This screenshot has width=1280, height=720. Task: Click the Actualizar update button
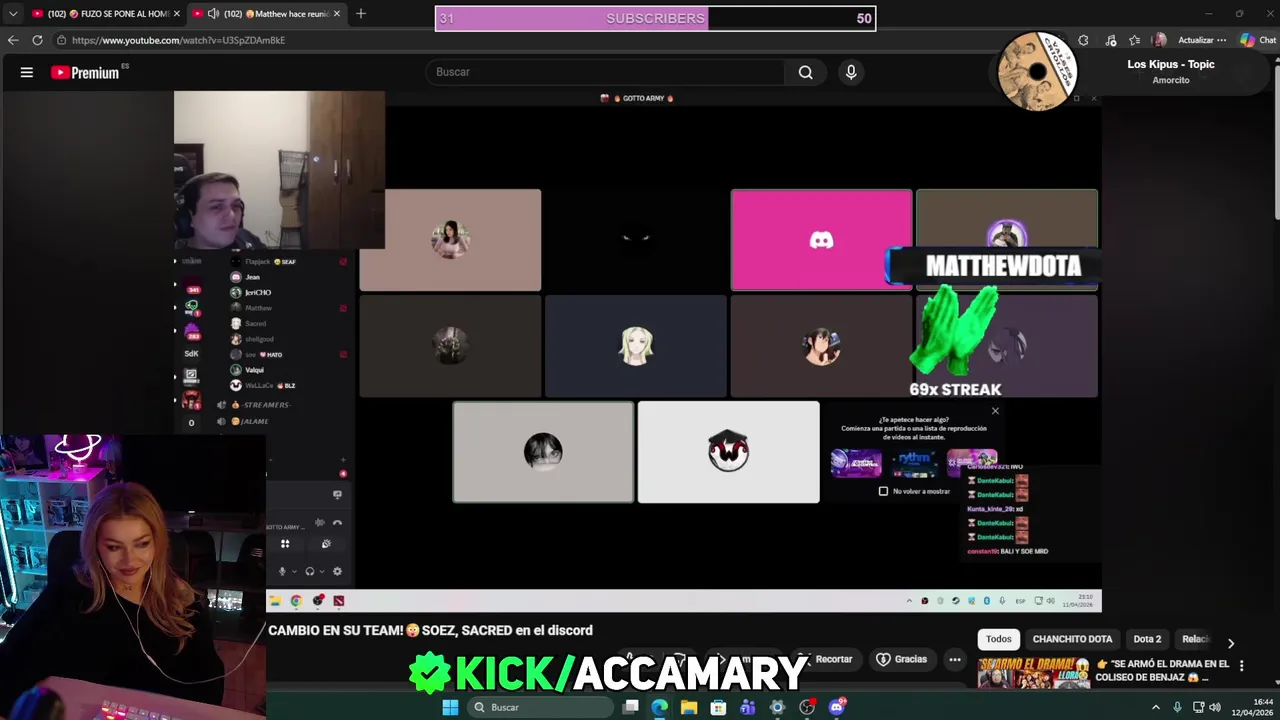click(1201, 40)
